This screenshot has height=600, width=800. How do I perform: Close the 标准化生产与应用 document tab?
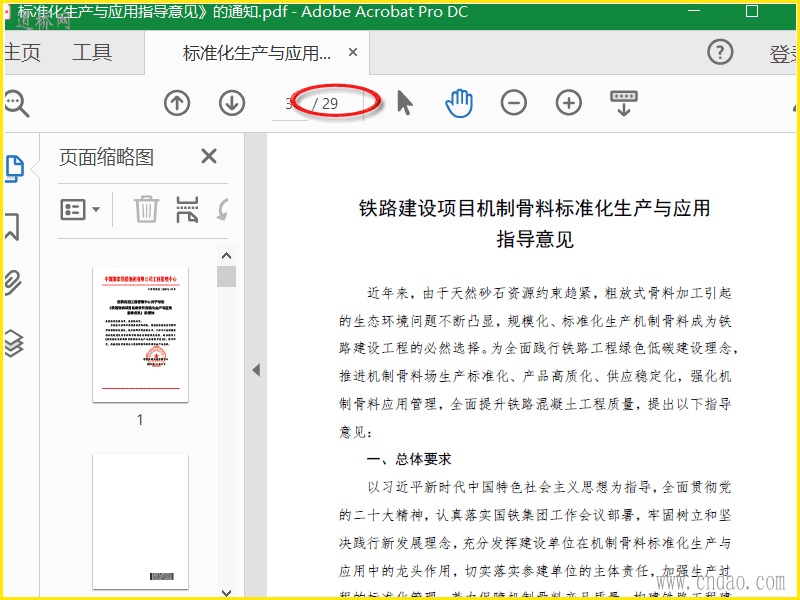[353, 52]
